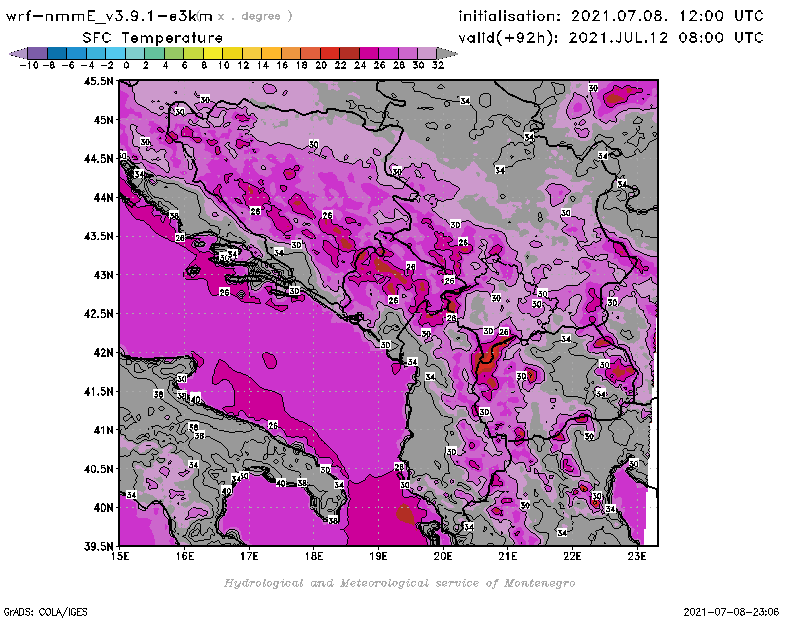Viewport: 800px width, 618px height.
Task: Click the "40.5N" latitude label
Action: 98,468
